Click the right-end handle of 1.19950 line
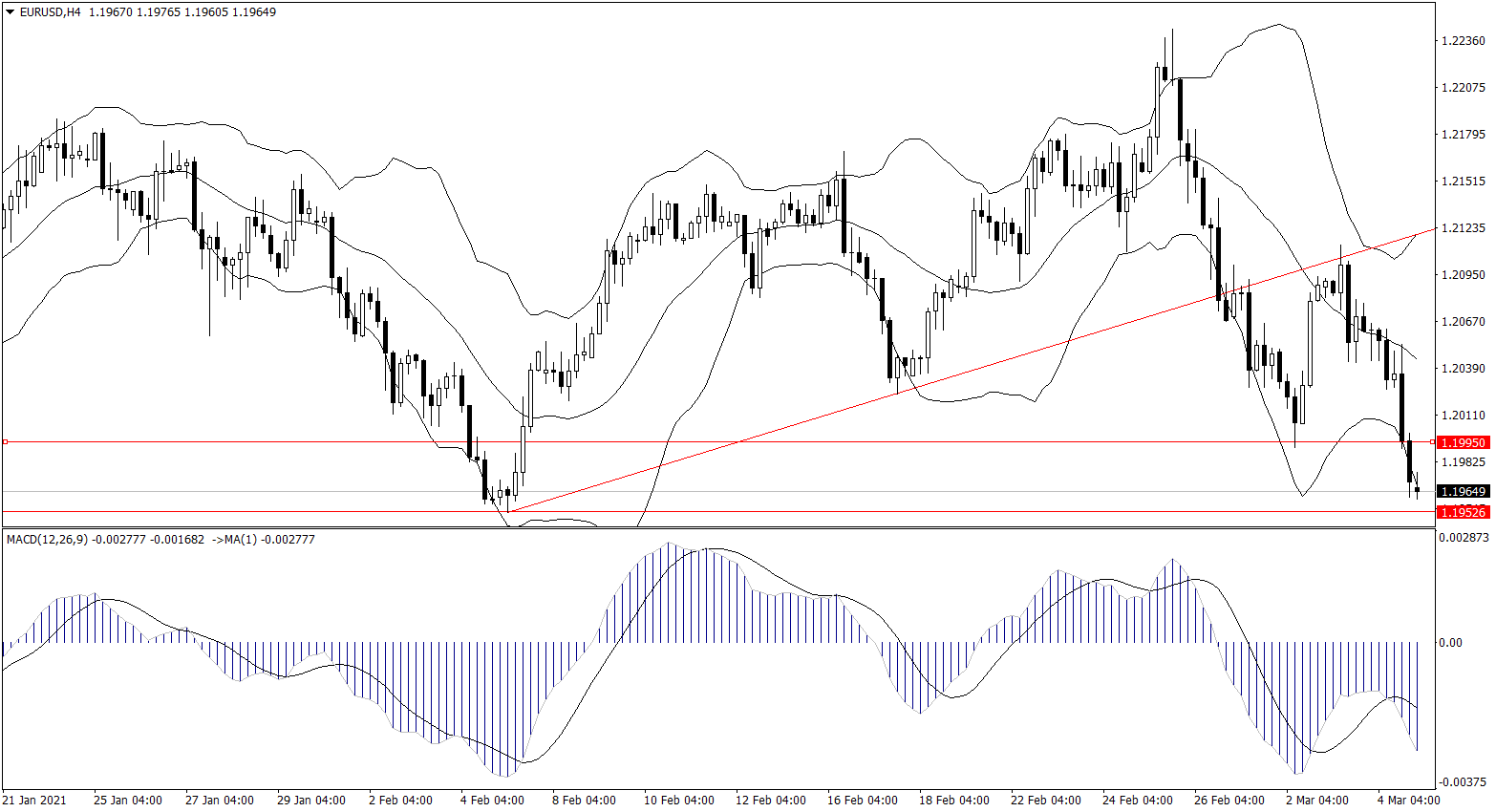Viewport: 1496px width, 812px height. pos(1432,441)
